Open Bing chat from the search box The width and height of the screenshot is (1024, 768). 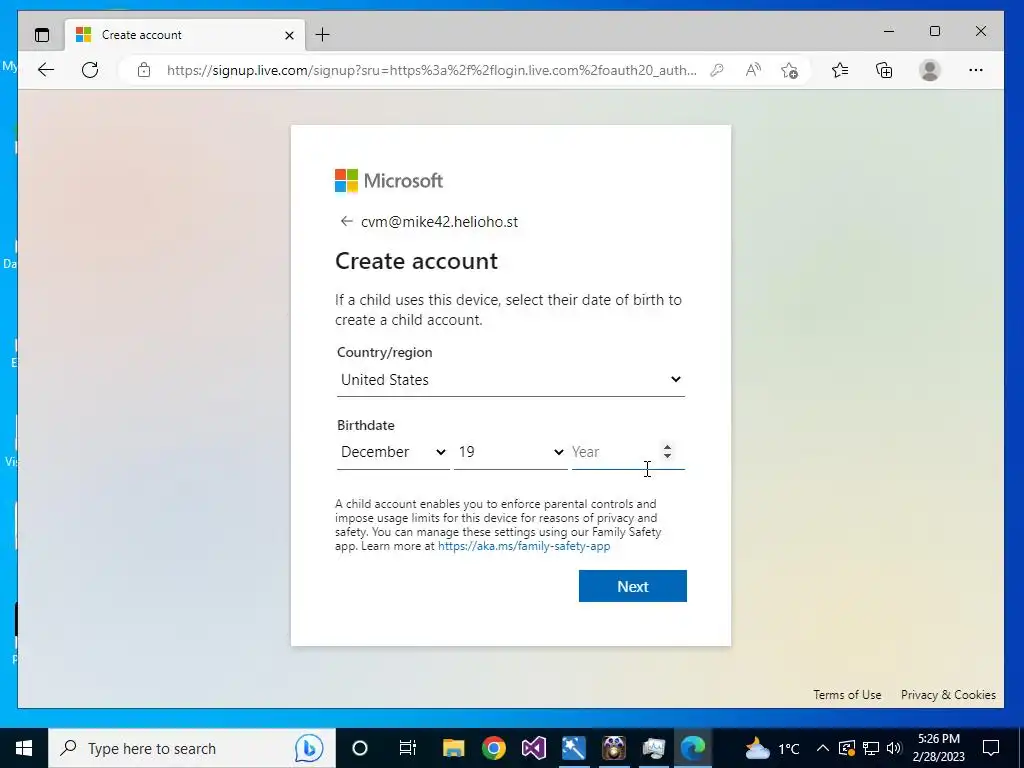[x=308, y=748]
